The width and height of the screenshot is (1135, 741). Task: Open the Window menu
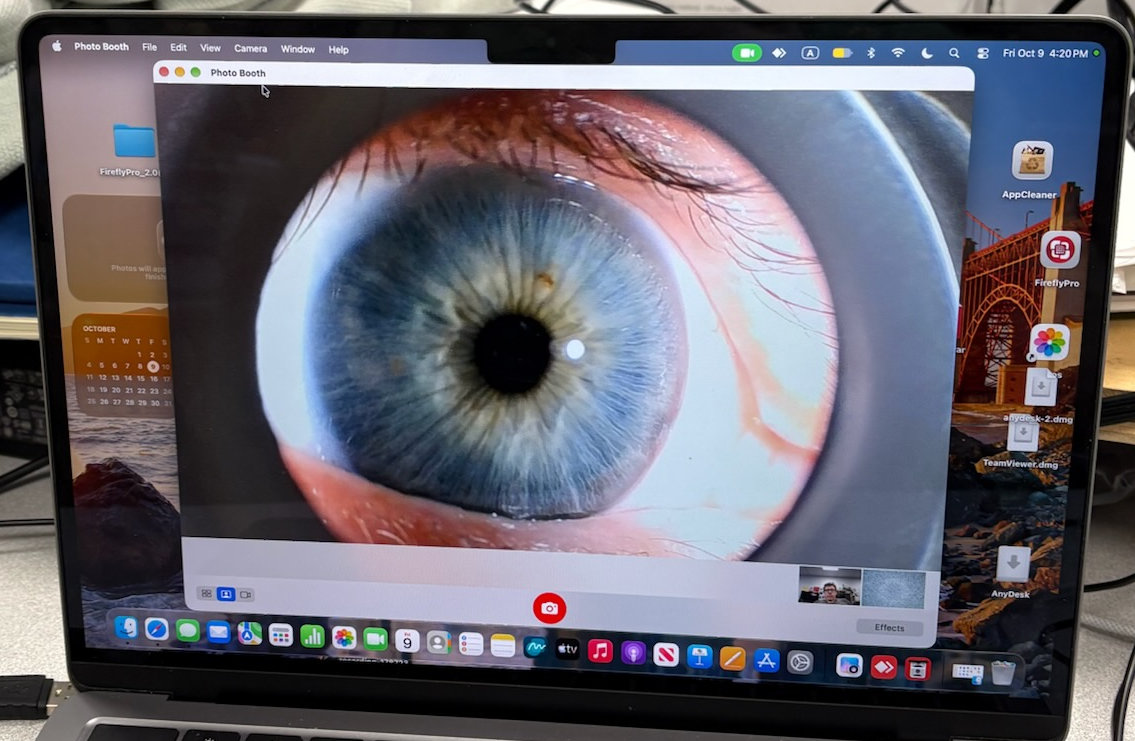coord(298,49)
